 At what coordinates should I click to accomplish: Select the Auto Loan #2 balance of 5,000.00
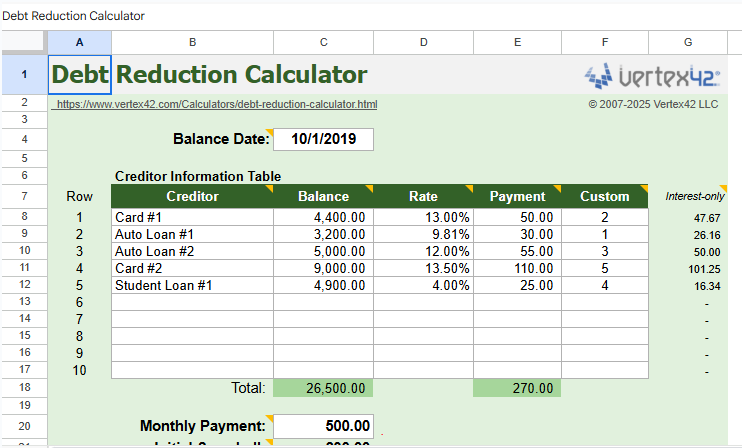pos(323,251)
